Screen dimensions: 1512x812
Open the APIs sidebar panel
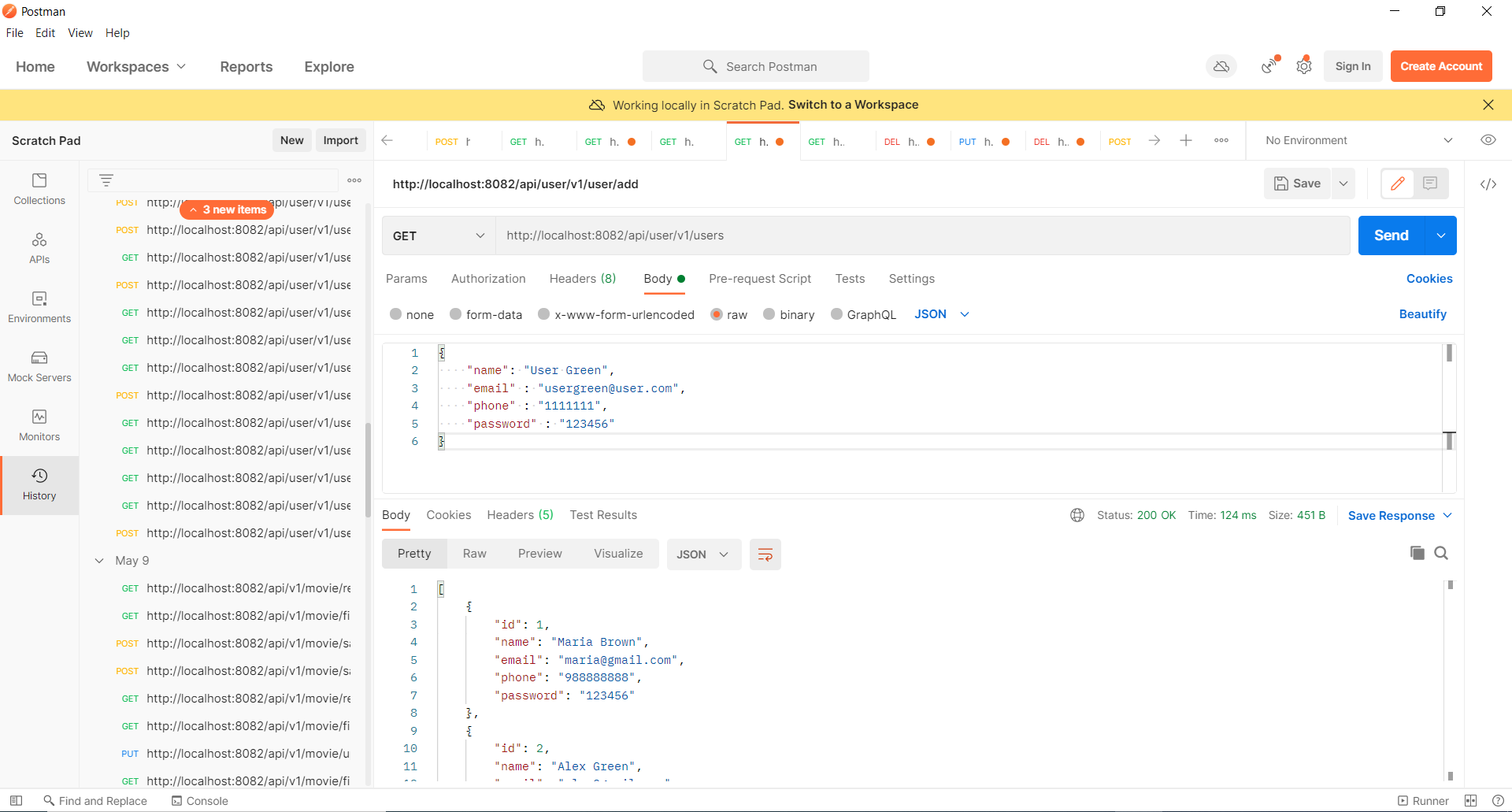[39, 249]
